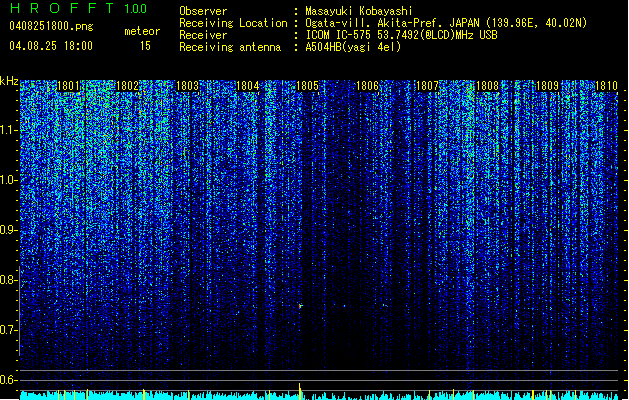Click the Observer field label
Image resolution: width=629 pixels, height=400 pixels.
[x=203, y=11]
